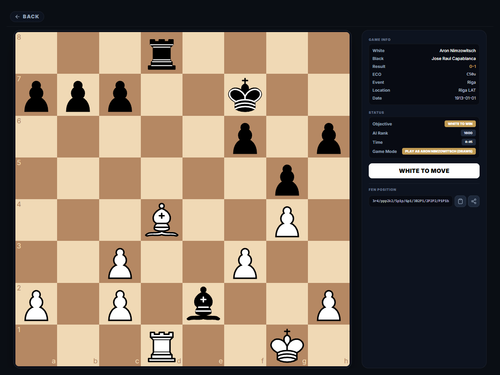The width and height of the screenshot is (500, 375).
Task: Click the empty f2 square
Action: [245, 303]
